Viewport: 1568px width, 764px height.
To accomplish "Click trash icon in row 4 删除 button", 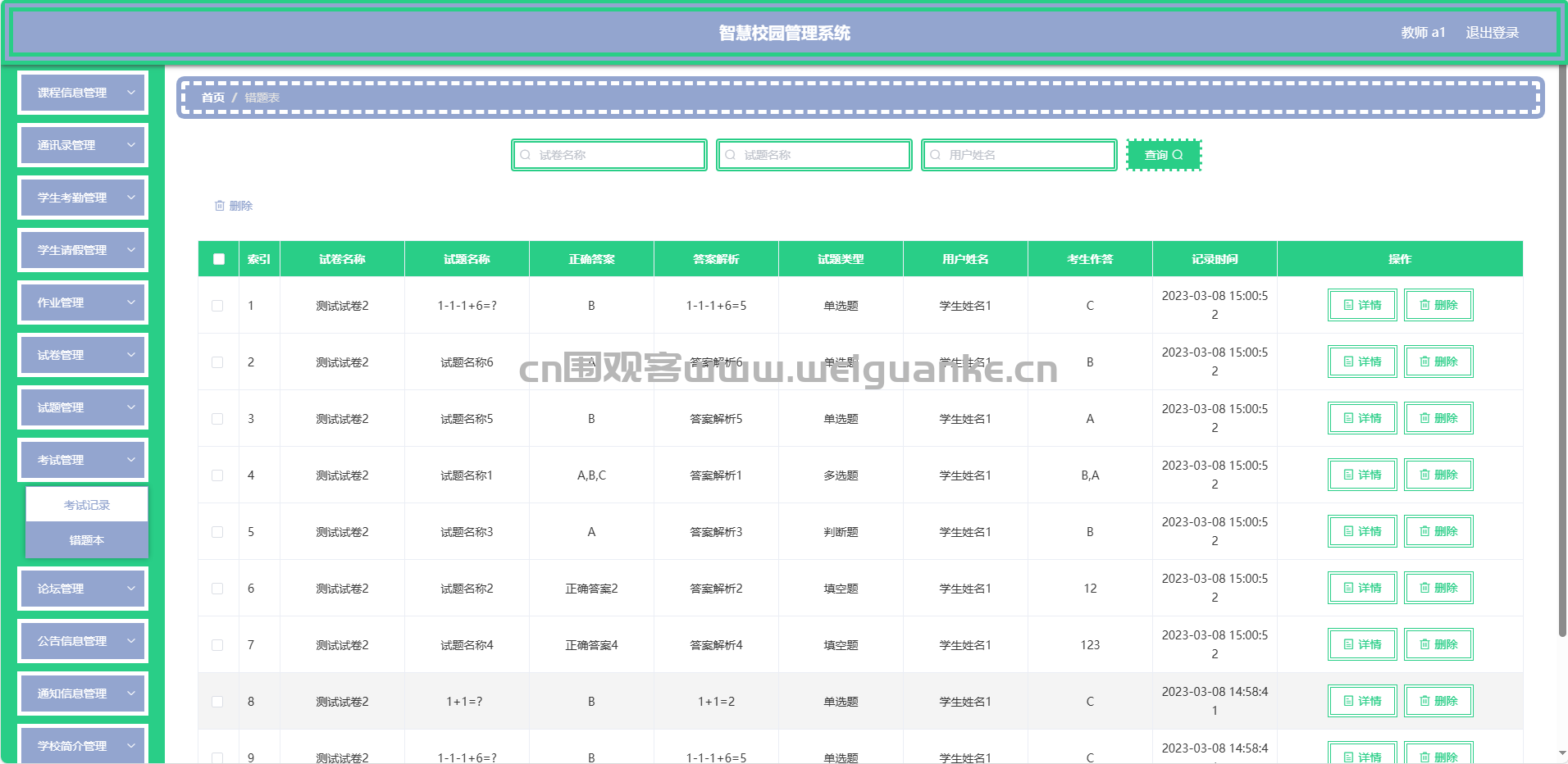I will [1424, 475].
